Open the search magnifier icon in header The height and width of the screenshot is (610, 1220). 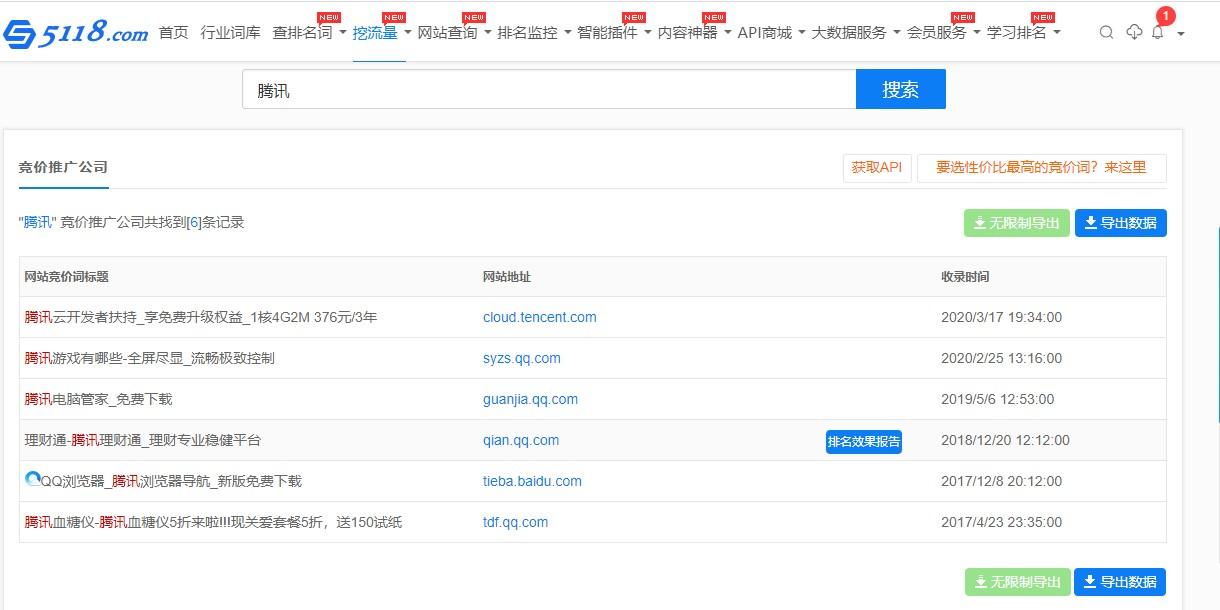[x=1106, y=32]
